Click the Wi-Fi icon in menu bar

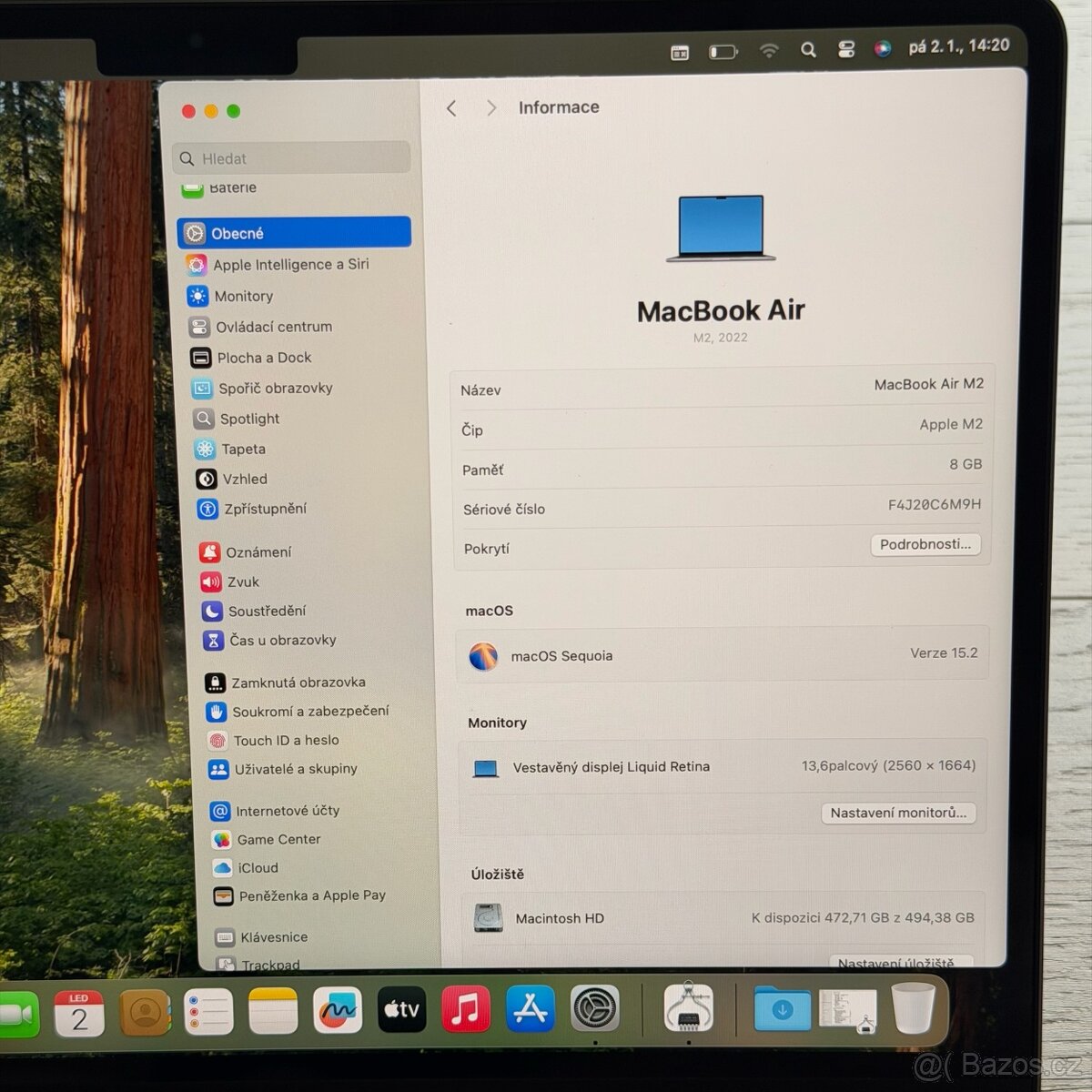point(769,50)
